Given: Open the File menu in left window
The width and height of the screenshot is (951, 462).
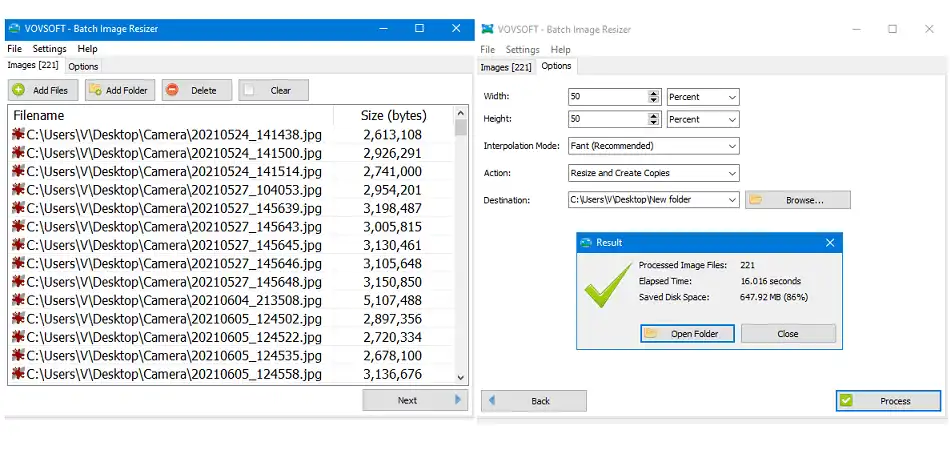Looking at the screenshot, I should tap(14, 49).
